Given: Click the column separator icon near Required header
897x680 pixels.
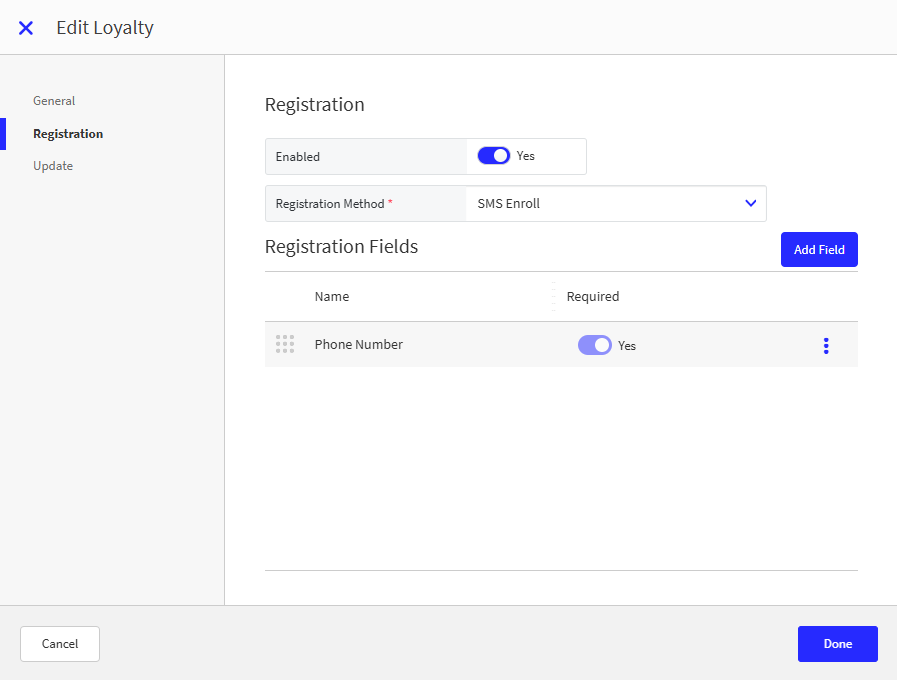Looking at the screenshot, I should [x=554, y=296].
